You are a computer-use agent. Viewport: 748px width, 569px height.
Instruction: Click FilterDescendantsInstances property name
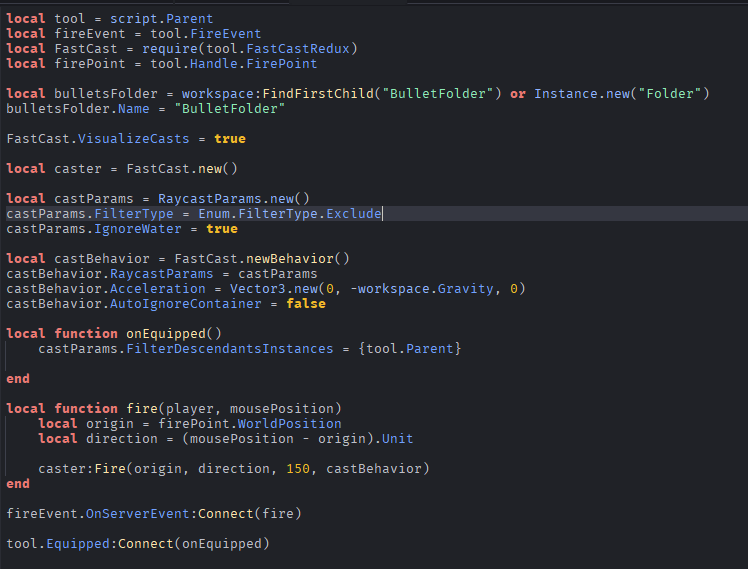coord(229,349)
